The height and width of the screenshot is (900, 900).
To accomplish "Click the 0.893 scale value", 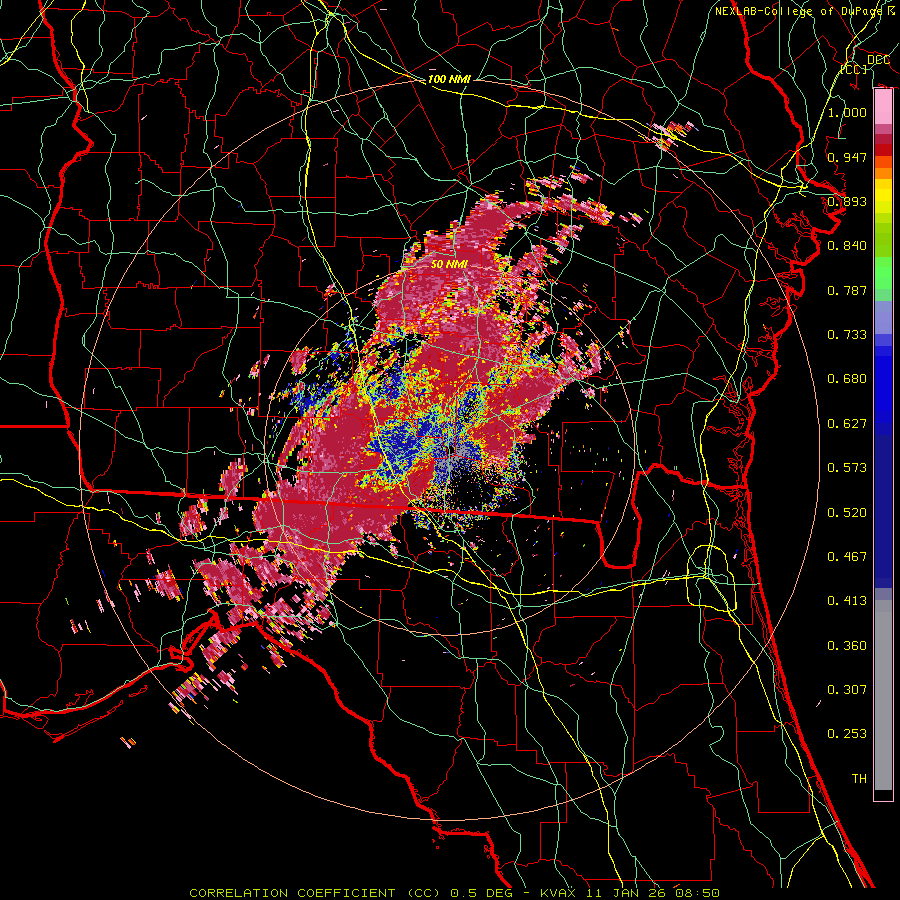I will pos(847,201).
